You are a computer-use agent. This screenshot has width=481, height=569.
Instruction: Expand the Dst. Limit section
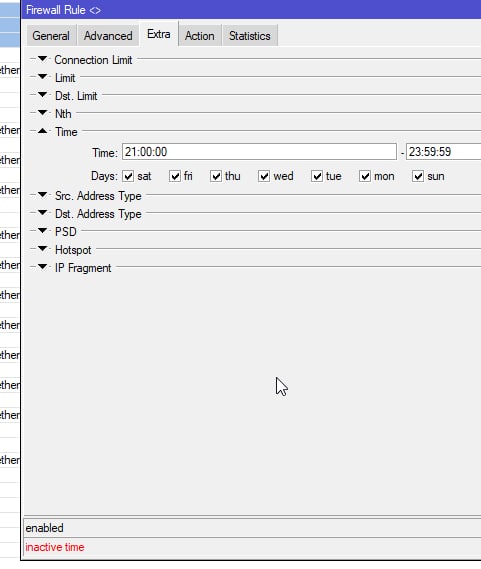click(42, 95)
